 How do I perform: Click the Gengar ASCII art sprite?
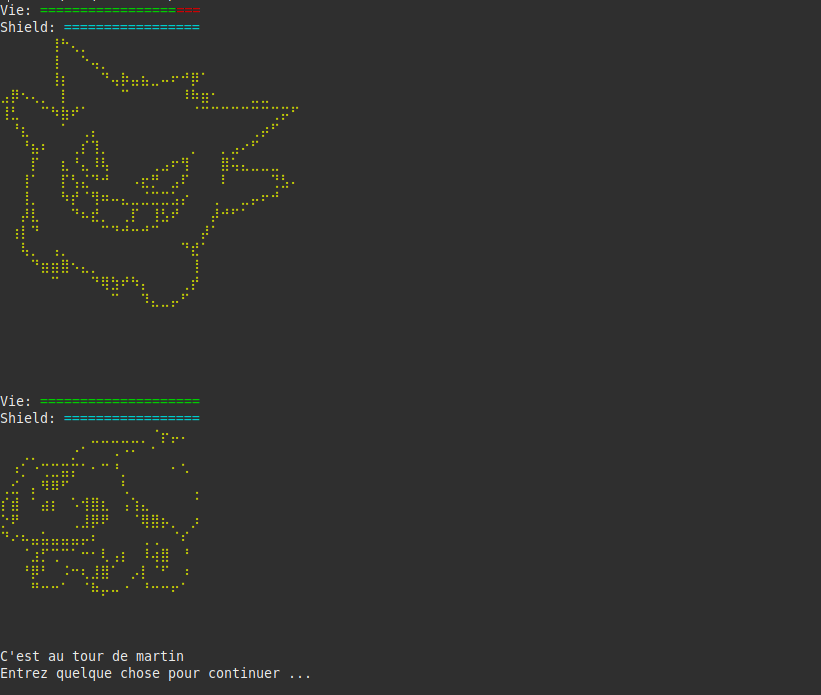[150, 173]
